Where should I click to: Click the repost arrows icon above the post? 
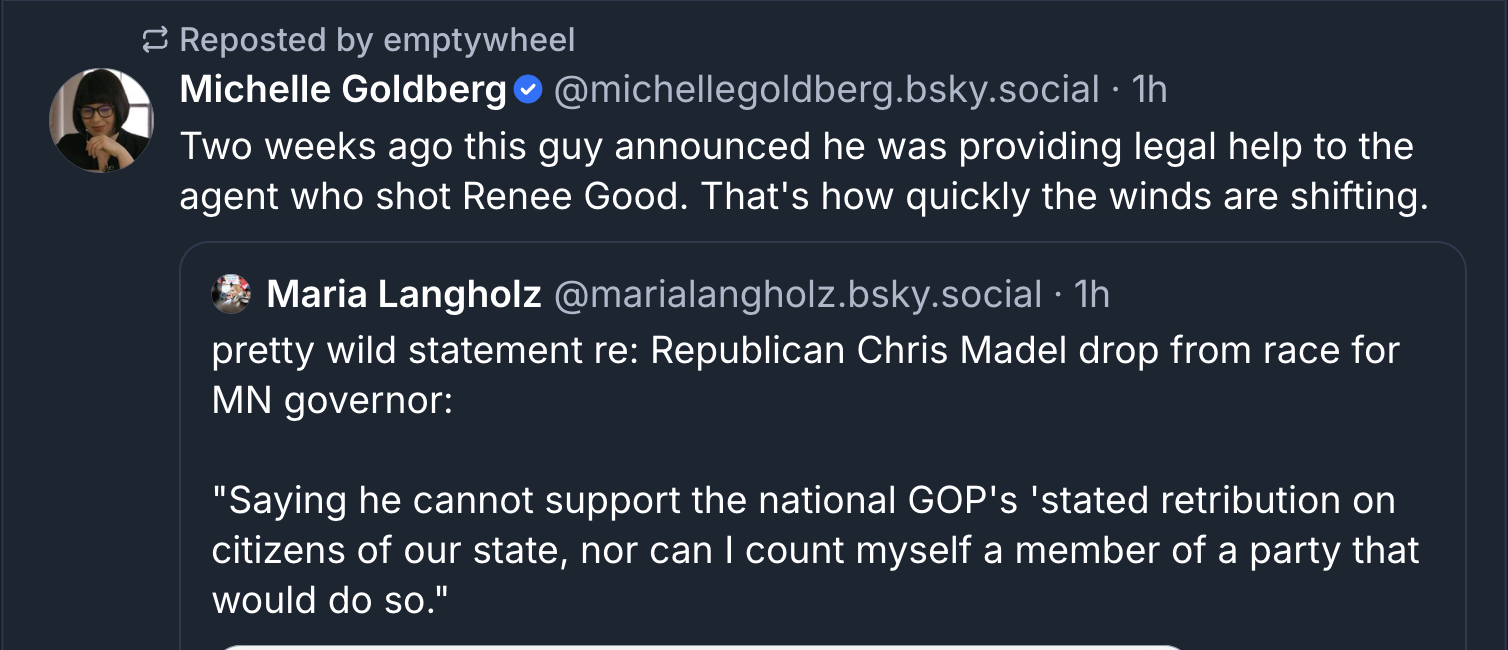point(155,41)
